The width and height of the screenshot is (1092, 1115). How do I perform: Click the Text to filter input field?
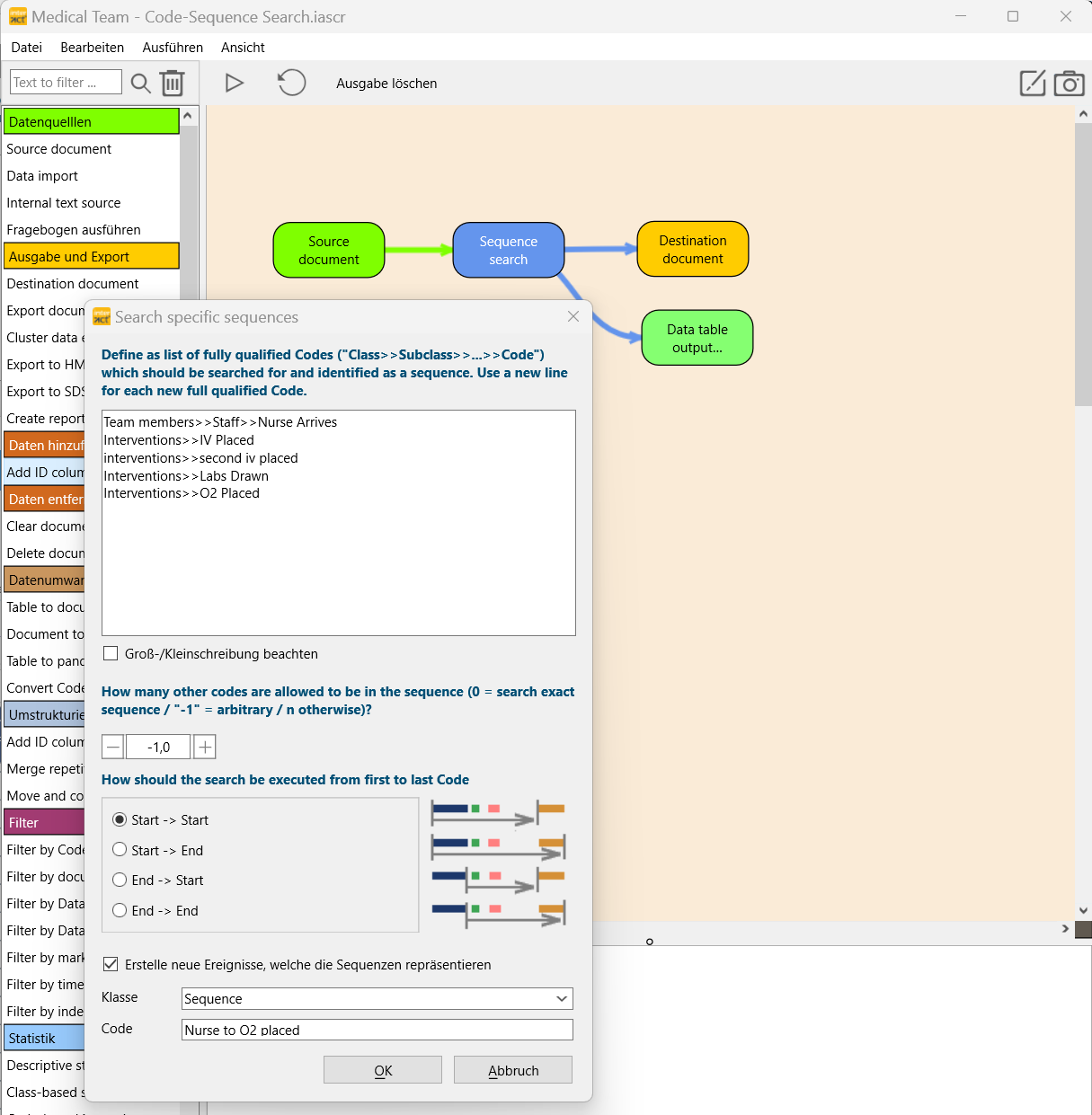coord(66,82)
